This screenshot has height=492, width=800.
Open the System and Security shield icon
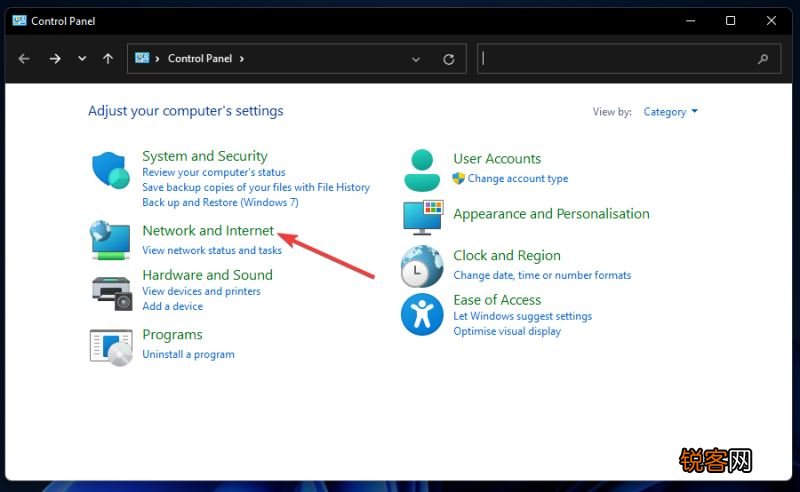(111, 170)
